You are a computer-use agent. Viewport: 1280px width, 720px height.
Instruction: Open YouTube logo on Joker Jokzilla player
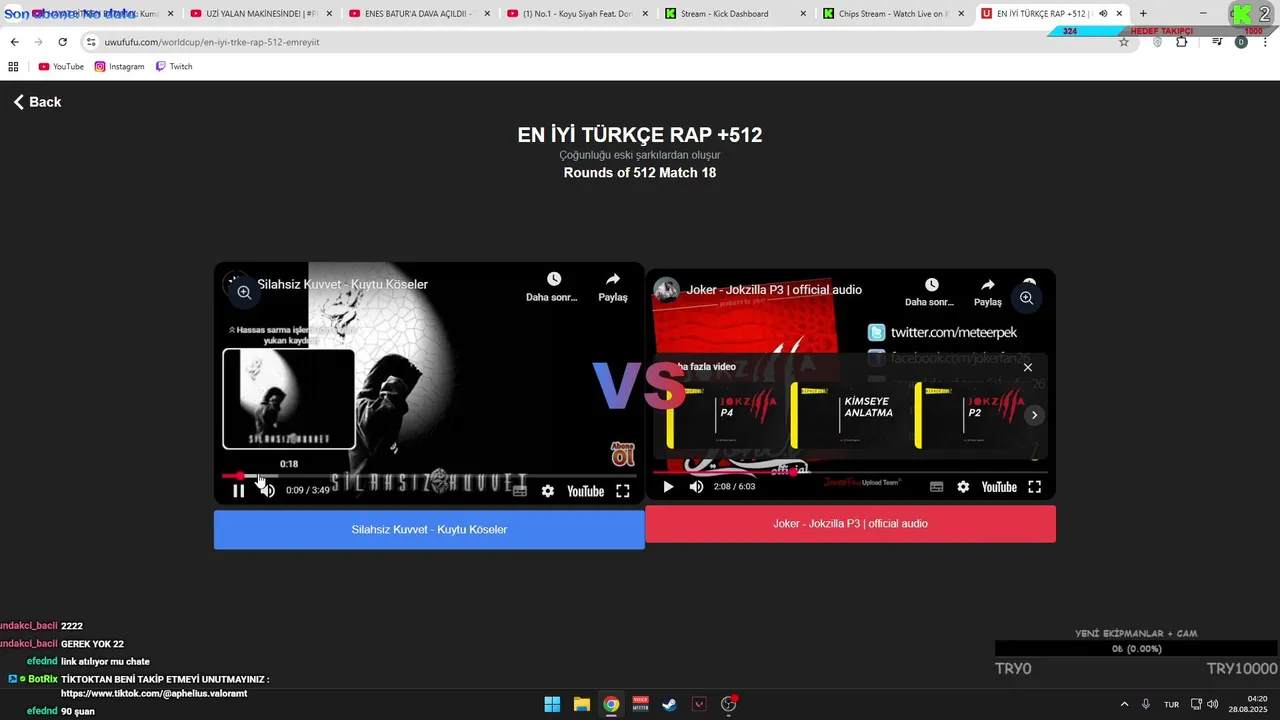point(999,487)
